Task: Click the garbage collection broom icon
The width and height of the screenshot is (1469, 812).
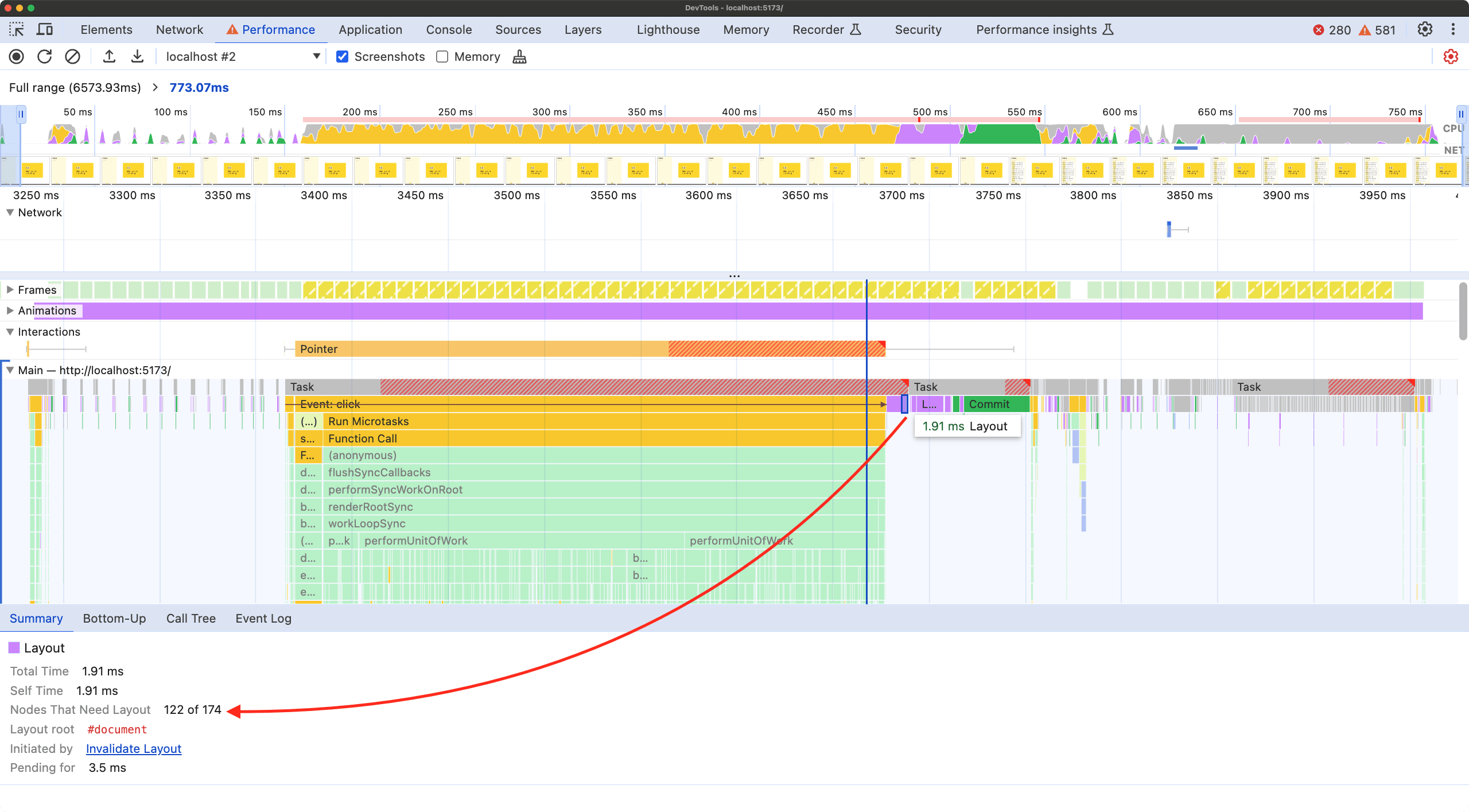Action: (519, 56)
